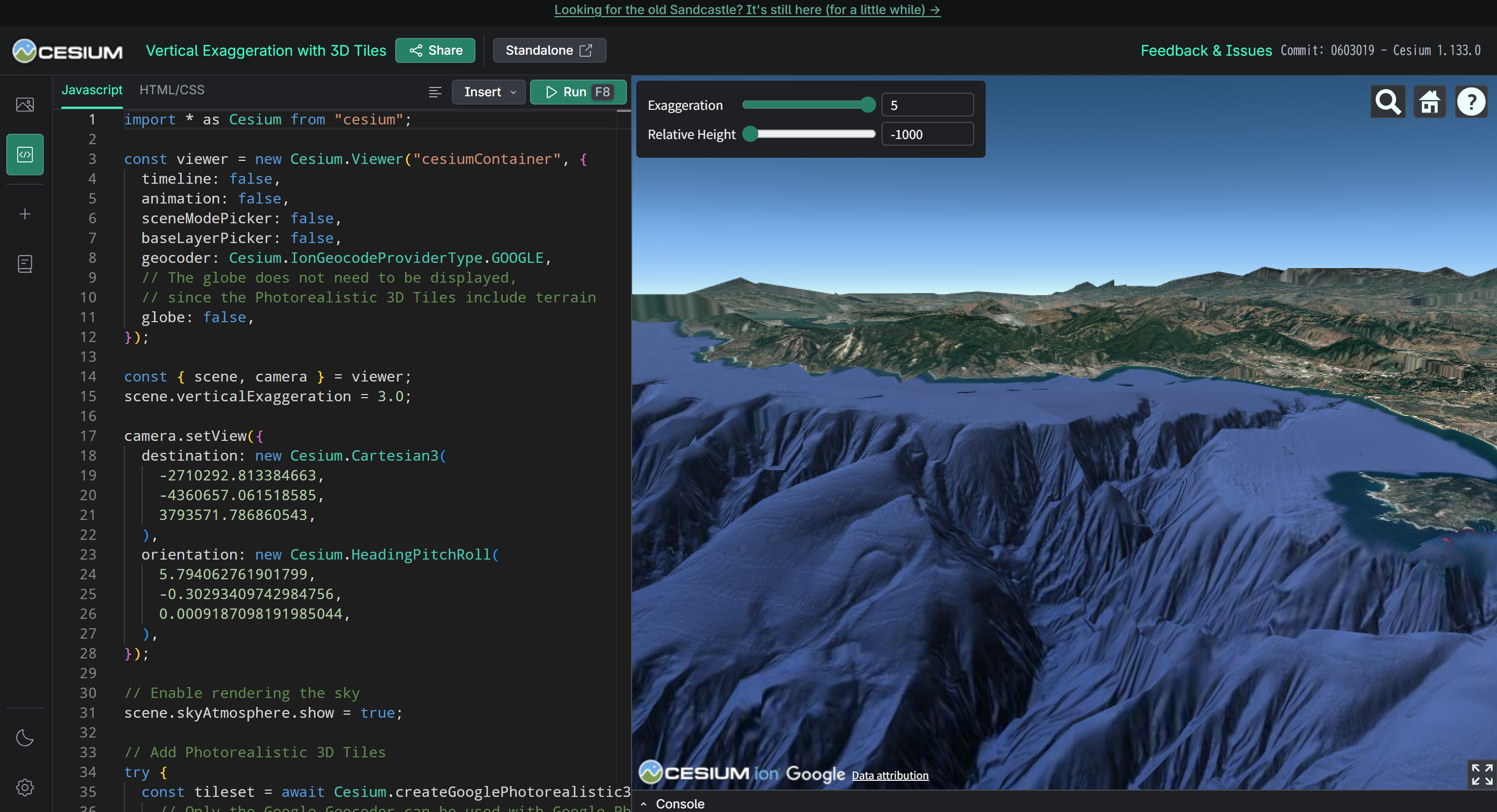The width and height of the screenshot is (1497, 812).
Task: Select the code editor sidebar icon
Action: [25, 155]
